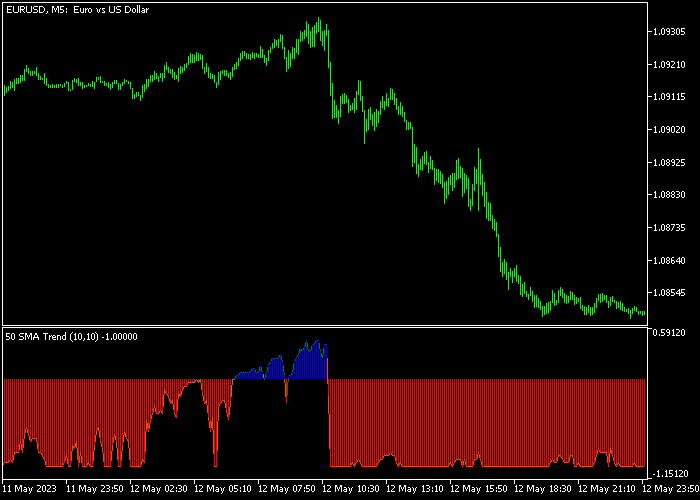Click price label 1.09305
This screenshot has width=700, height=500.
pos(670,32)
